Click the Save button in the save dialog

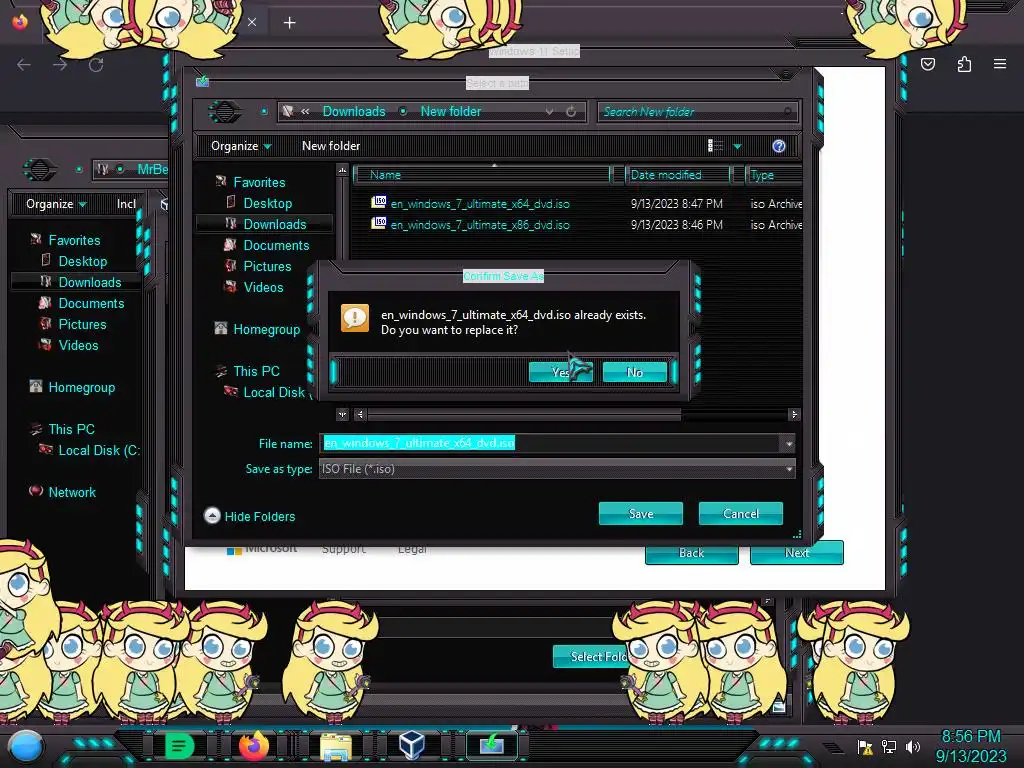[641, 513]
